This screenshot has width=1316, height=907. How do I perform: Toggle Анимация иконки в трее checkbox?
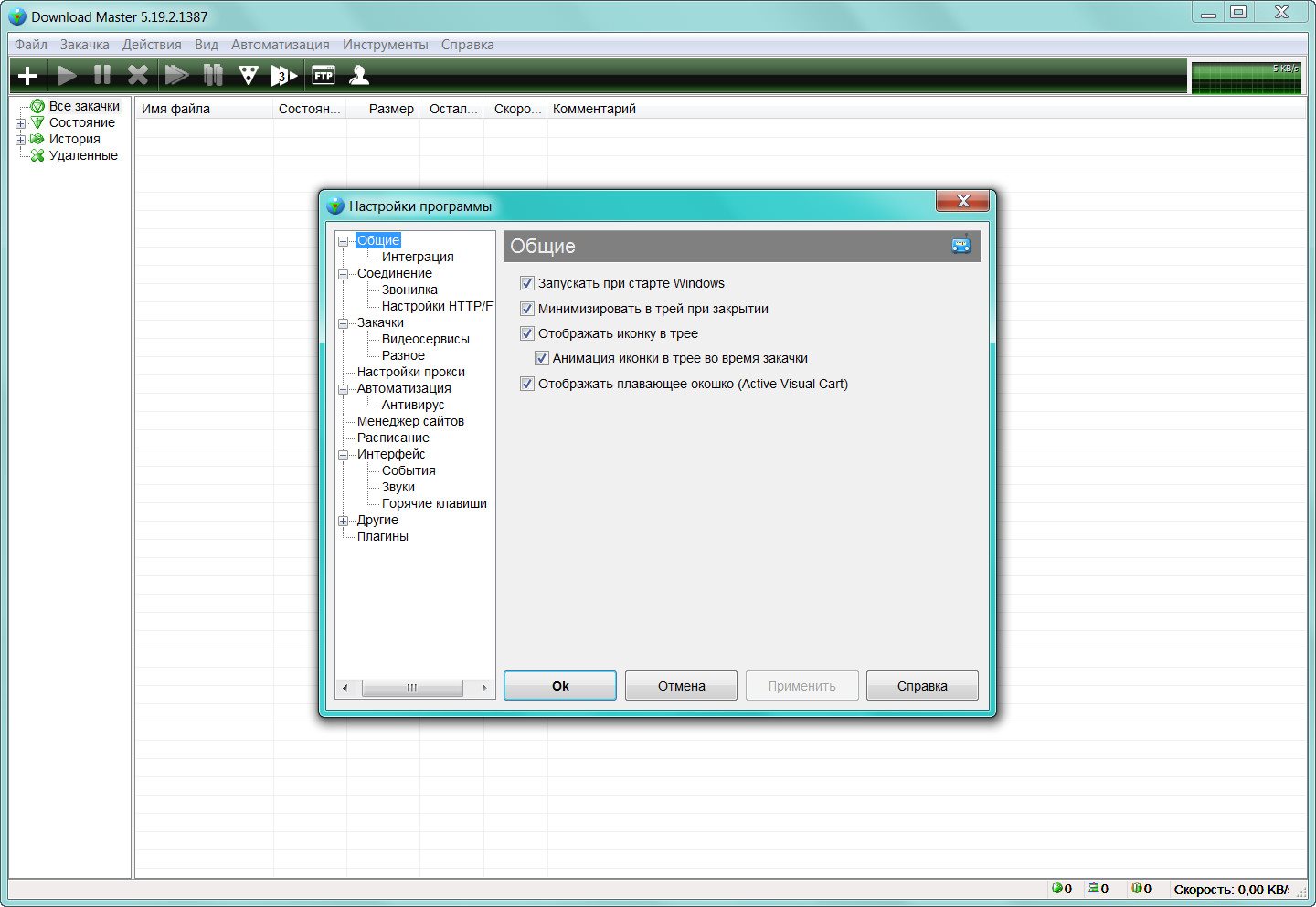[x=541, y=358]
